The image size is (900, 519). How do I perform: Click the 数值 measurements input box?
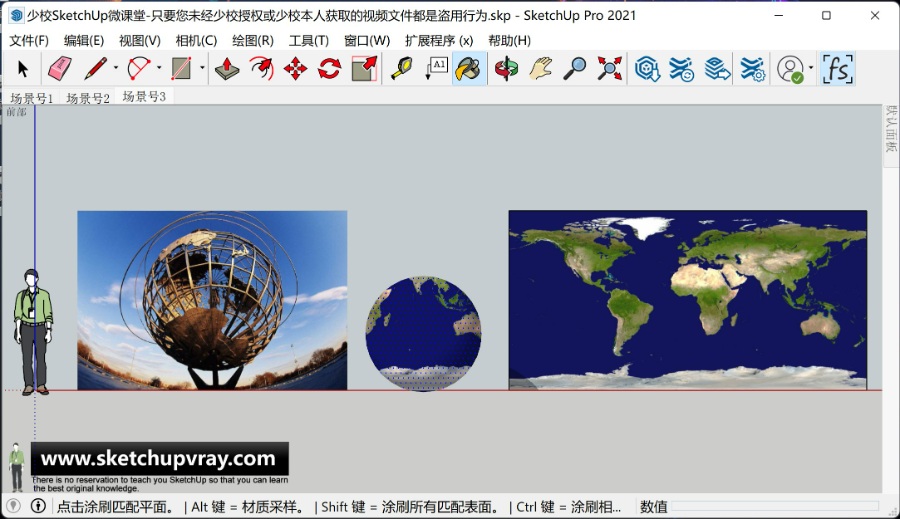pos(775,506)
